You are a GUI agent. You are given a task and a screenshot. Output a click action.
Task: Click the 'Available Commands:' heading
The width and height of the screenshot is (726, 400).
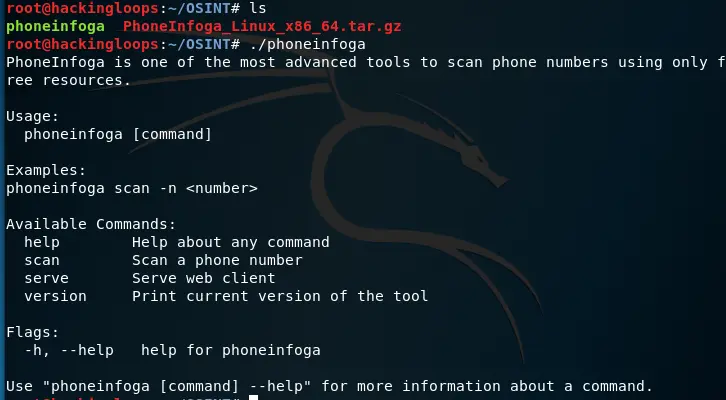click(91, 224)
